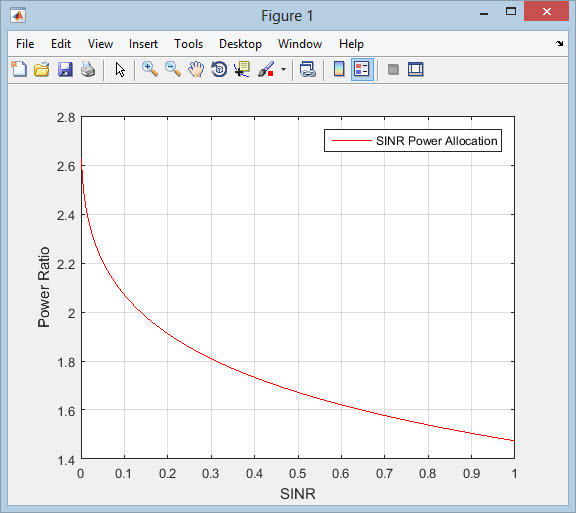This screenshot has width=576, height=513.
Task: Open file with the folder icon
Action: (x=42, y=69)
